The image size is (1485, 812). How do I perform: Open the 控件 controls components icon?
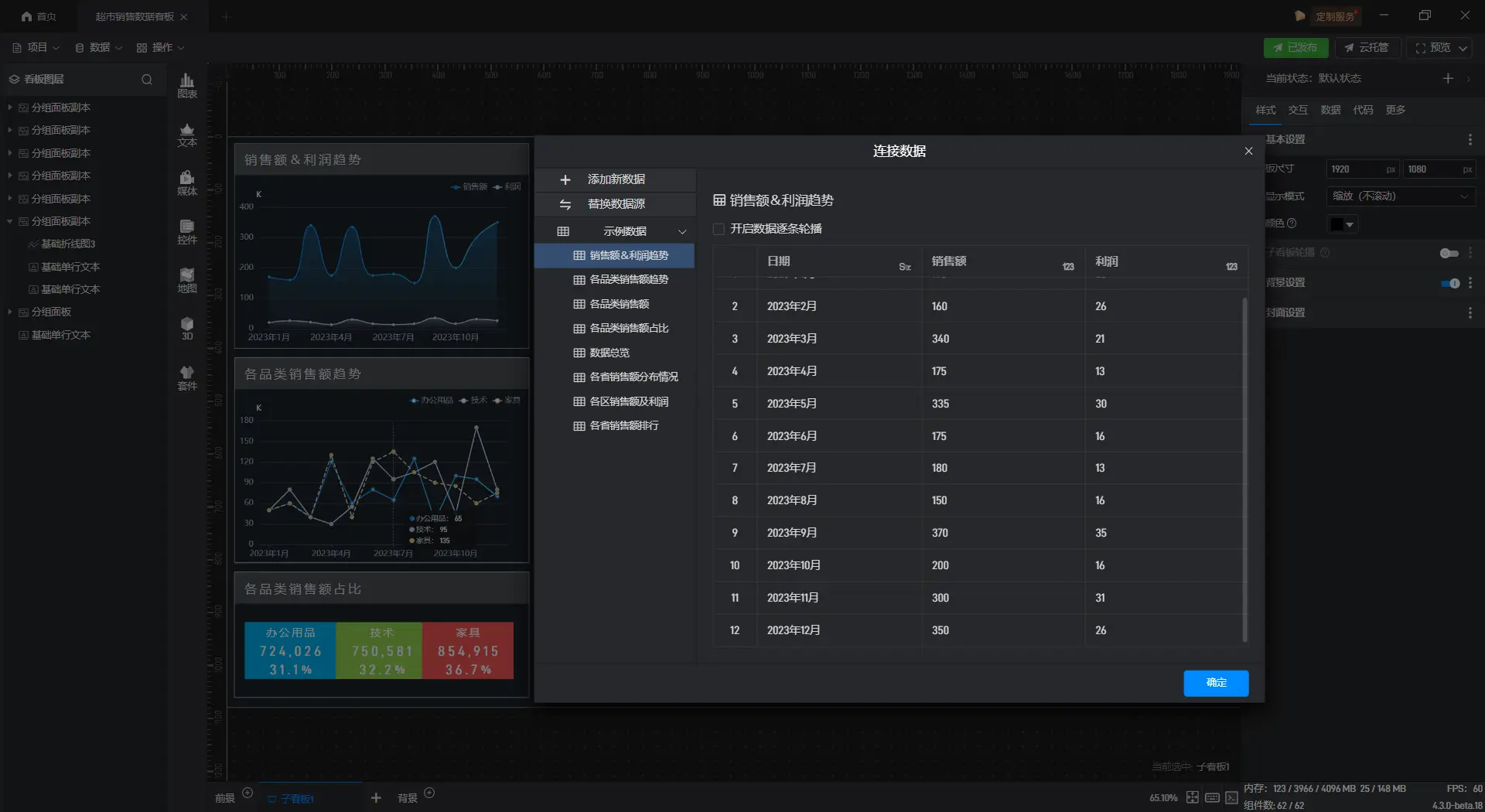(x=187, y=232)
